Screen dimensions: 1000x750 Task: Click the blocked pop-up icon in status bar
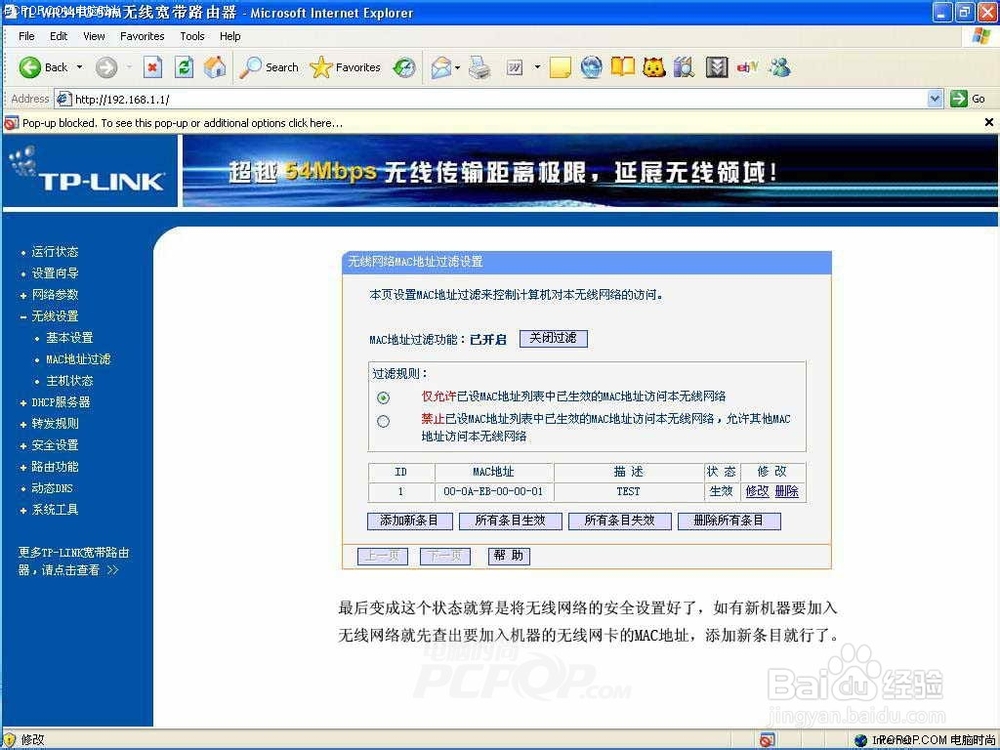(x=768, y=740)
